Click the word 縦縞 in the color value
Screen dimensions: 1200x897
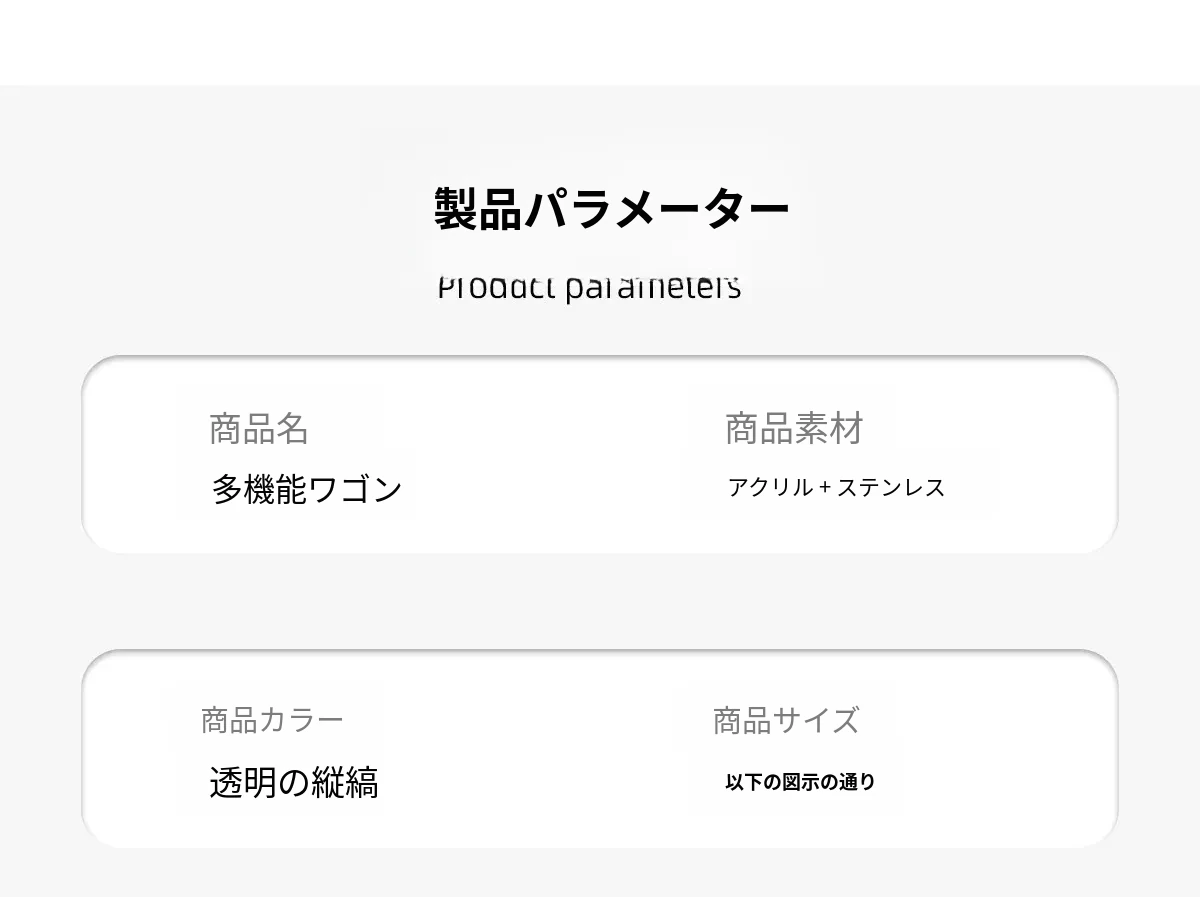[x=345, y=782]
